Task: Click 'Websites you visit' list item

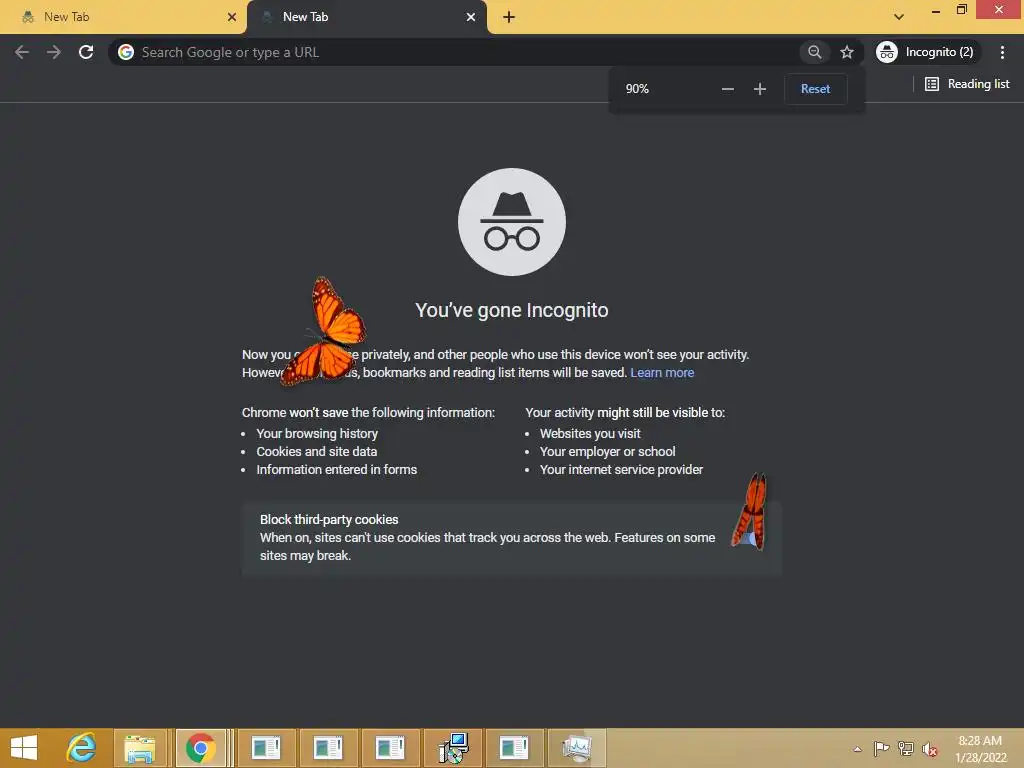Action: click(x=590, y=434)
